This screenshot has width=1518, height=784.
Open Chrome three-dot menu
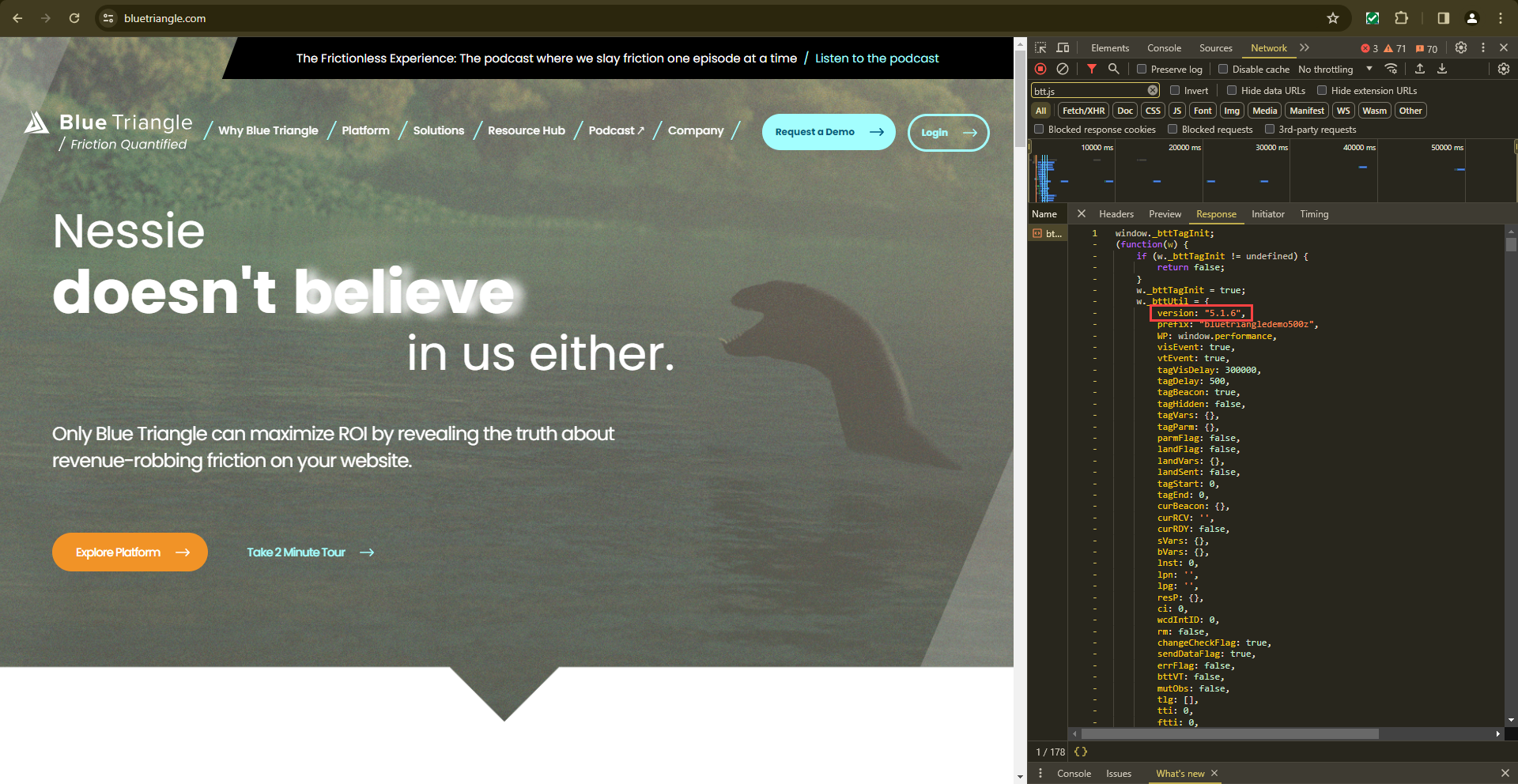click(1501, 18)
